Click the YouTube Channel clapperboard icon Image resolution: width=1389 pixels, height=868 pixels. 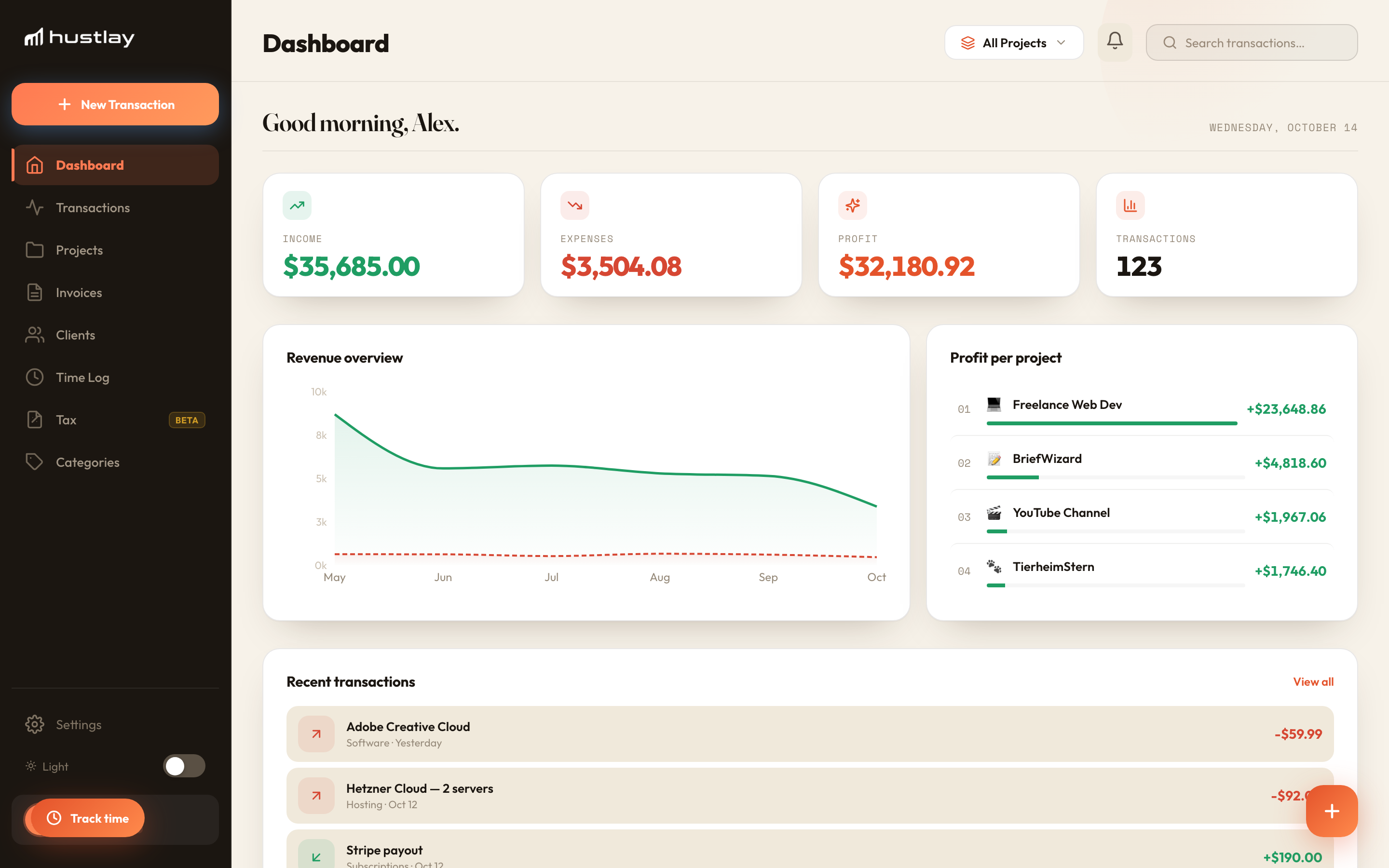coord(994,512)
